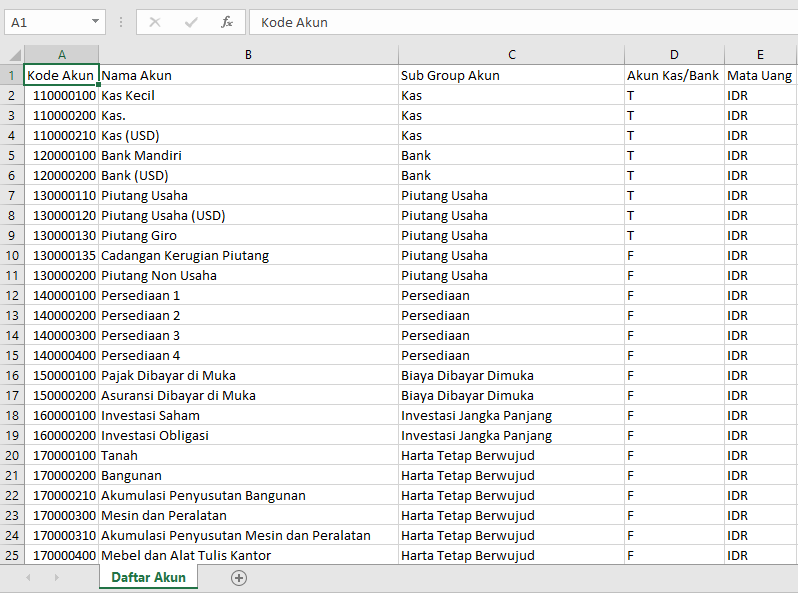Click the Bank Mandiri cell
This screenshot has height=593, width=798.
[248, 155]
